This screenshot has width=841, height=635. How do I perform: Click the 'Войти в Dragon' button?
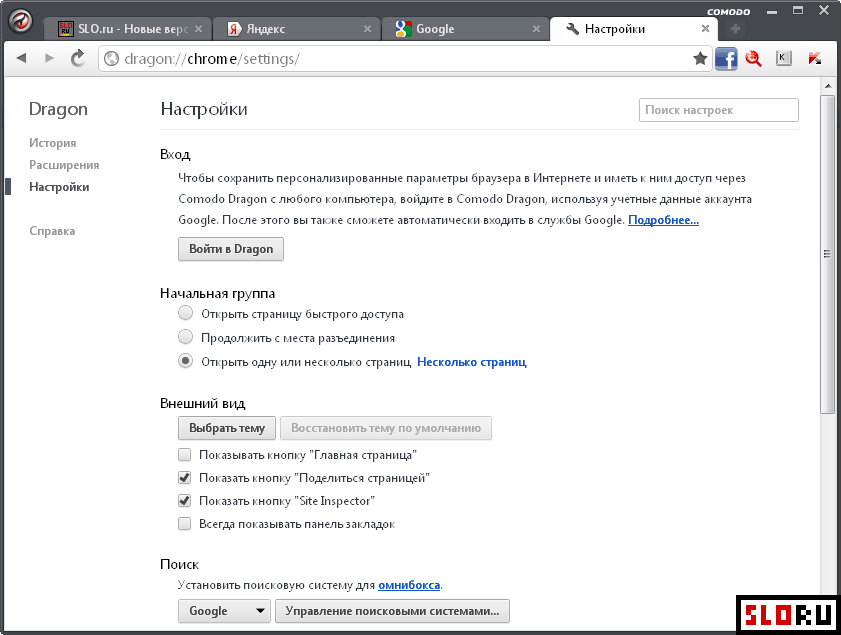click(231, 249)
